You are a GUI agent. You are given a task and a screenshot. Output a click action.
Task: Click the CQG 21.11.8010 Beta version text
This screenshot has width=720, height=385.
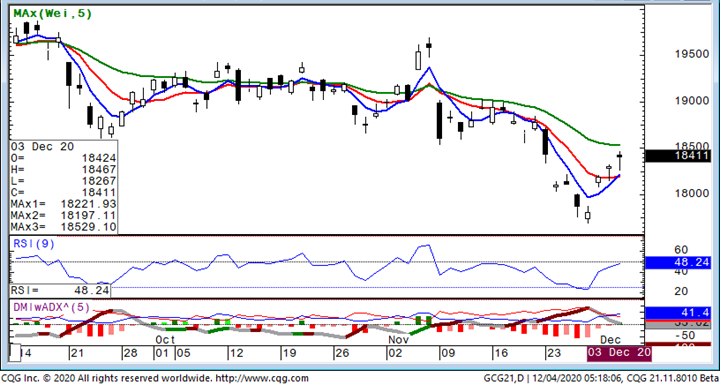point(672,378)
